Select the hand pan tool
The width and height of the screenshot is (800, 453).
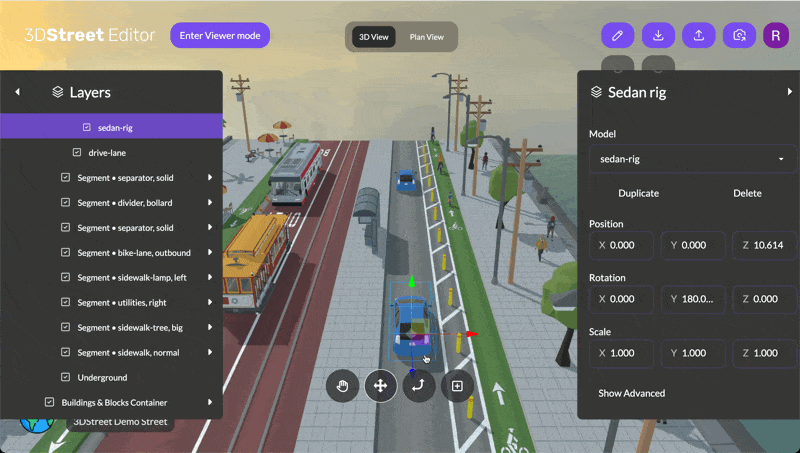(x=342, y=385)
